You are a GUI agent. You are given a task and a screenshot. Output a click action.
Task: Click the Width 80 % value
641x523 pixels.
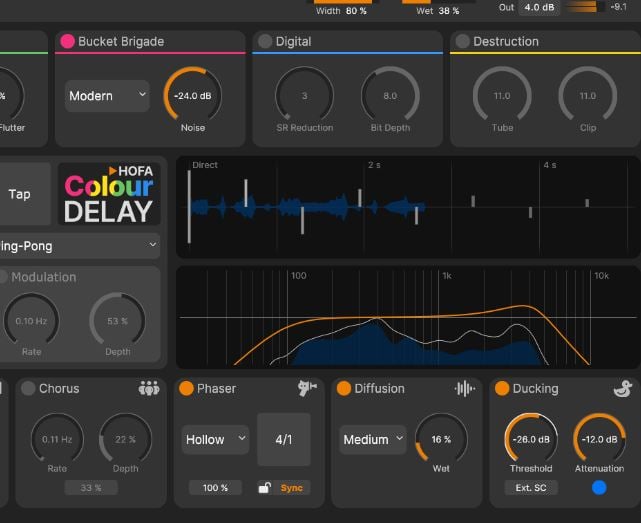[x=356, y=11]
